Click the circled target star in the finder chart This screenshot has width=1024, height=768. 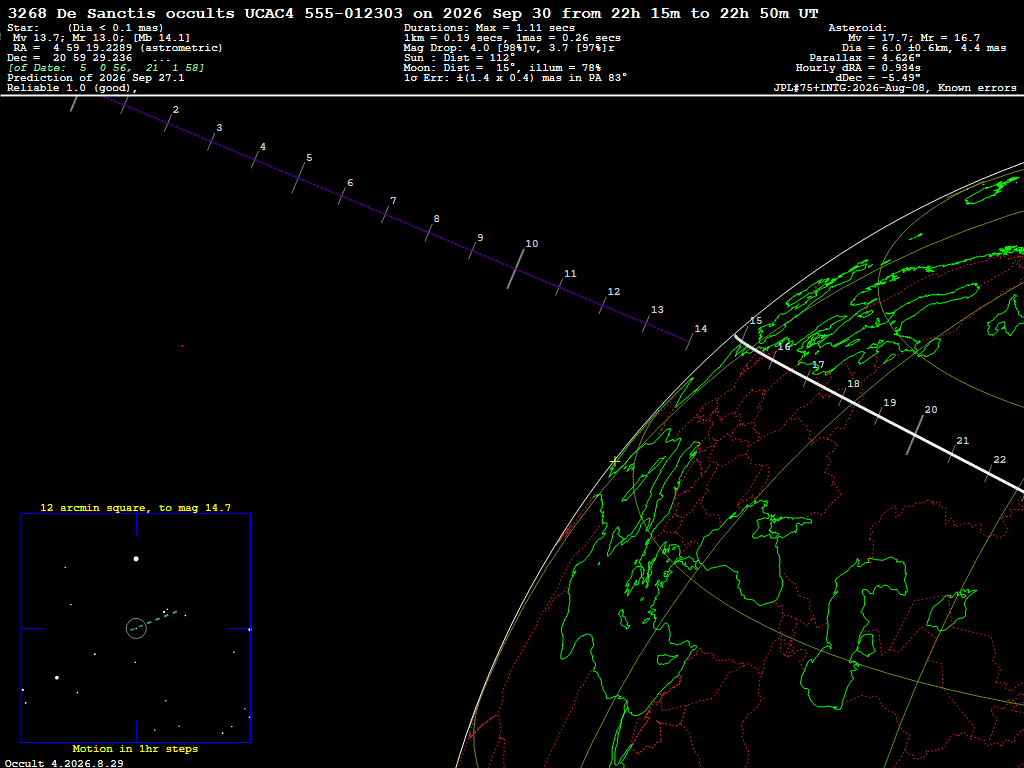click(136, 628)
